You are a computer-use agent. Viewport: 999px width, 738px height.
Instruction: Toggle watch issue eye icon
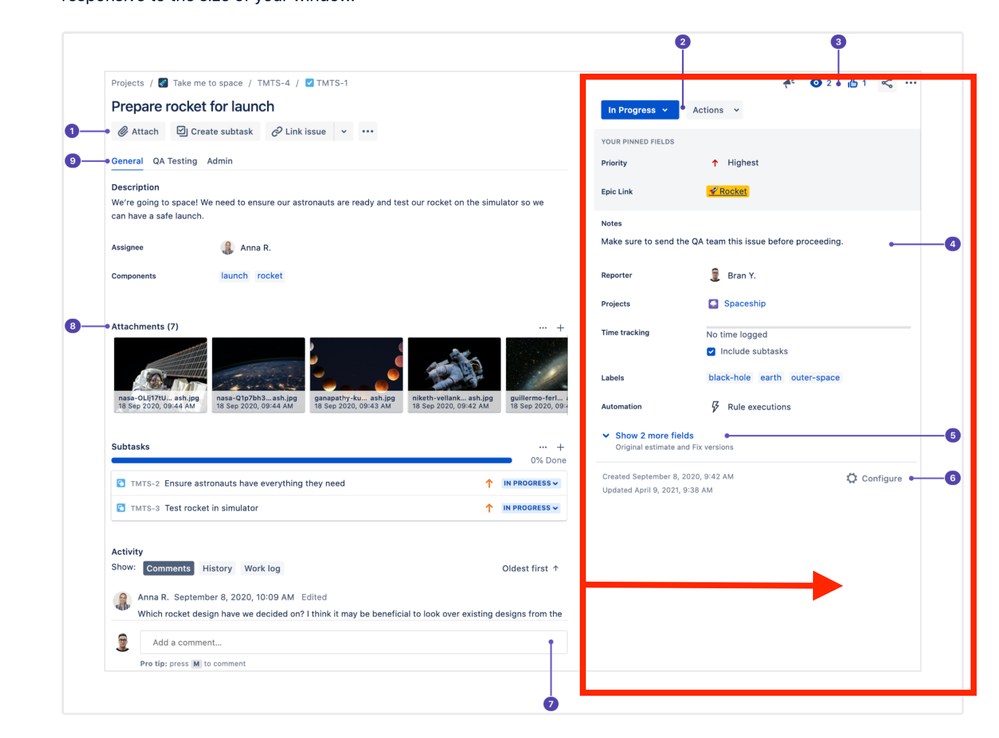click(x=816, y=83)
